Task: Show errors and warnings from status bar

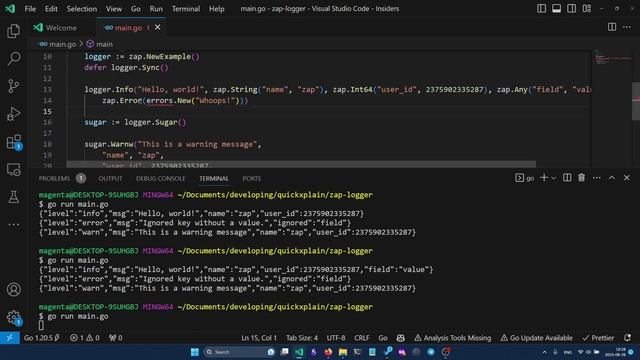Action: tap(84, 338)
